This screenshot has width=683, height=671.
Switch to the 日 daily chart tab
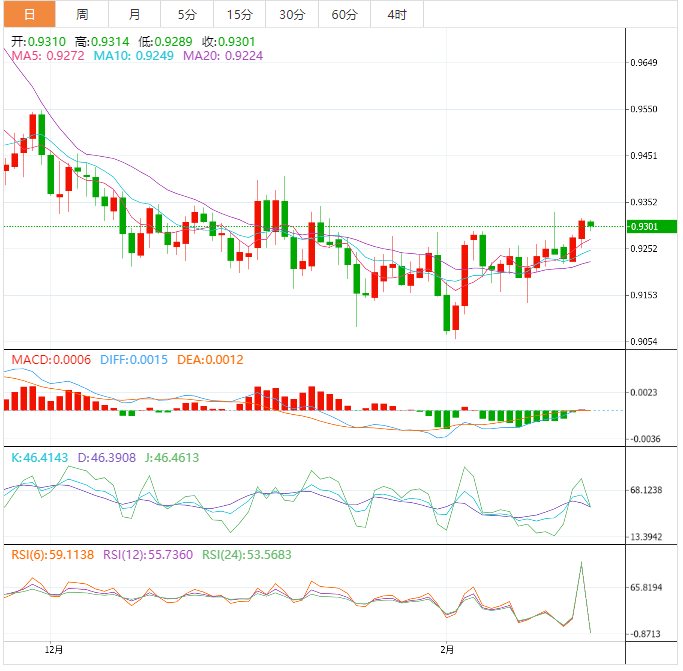tap(29, 14)
